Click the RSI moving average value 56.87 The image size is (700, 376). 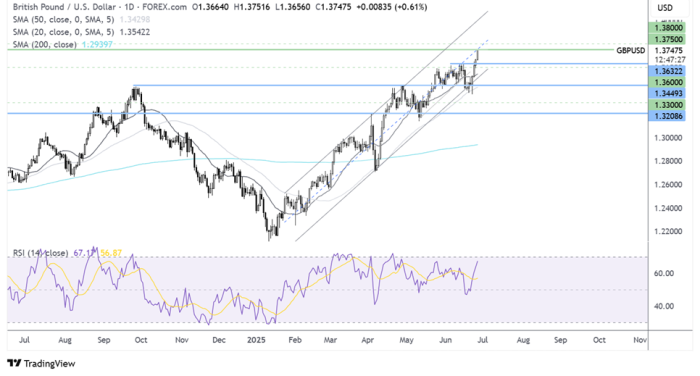(x=111, y=253)
